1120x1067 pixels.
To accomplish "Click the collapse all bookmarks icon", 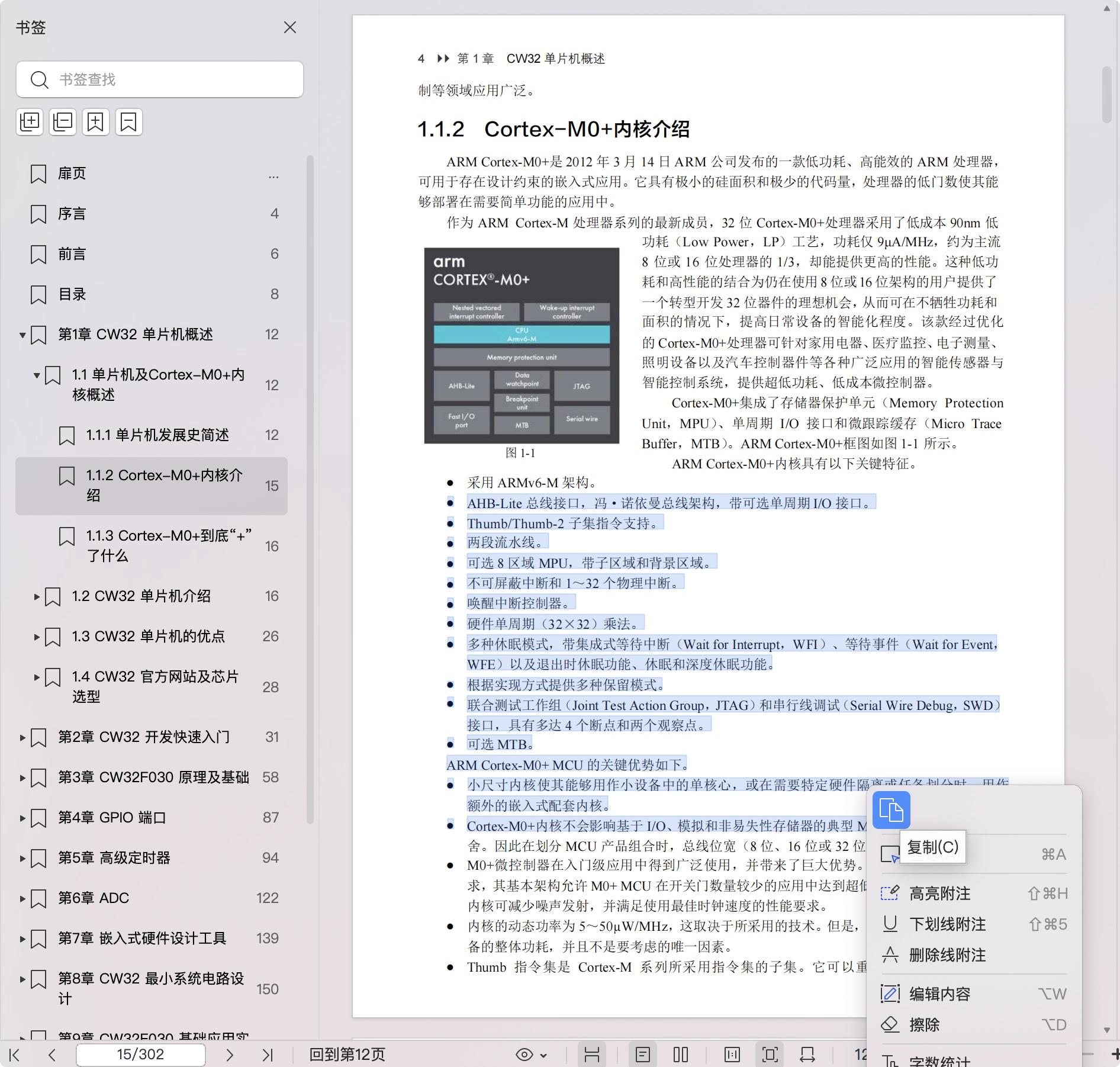I will click(x=63, y=122).
